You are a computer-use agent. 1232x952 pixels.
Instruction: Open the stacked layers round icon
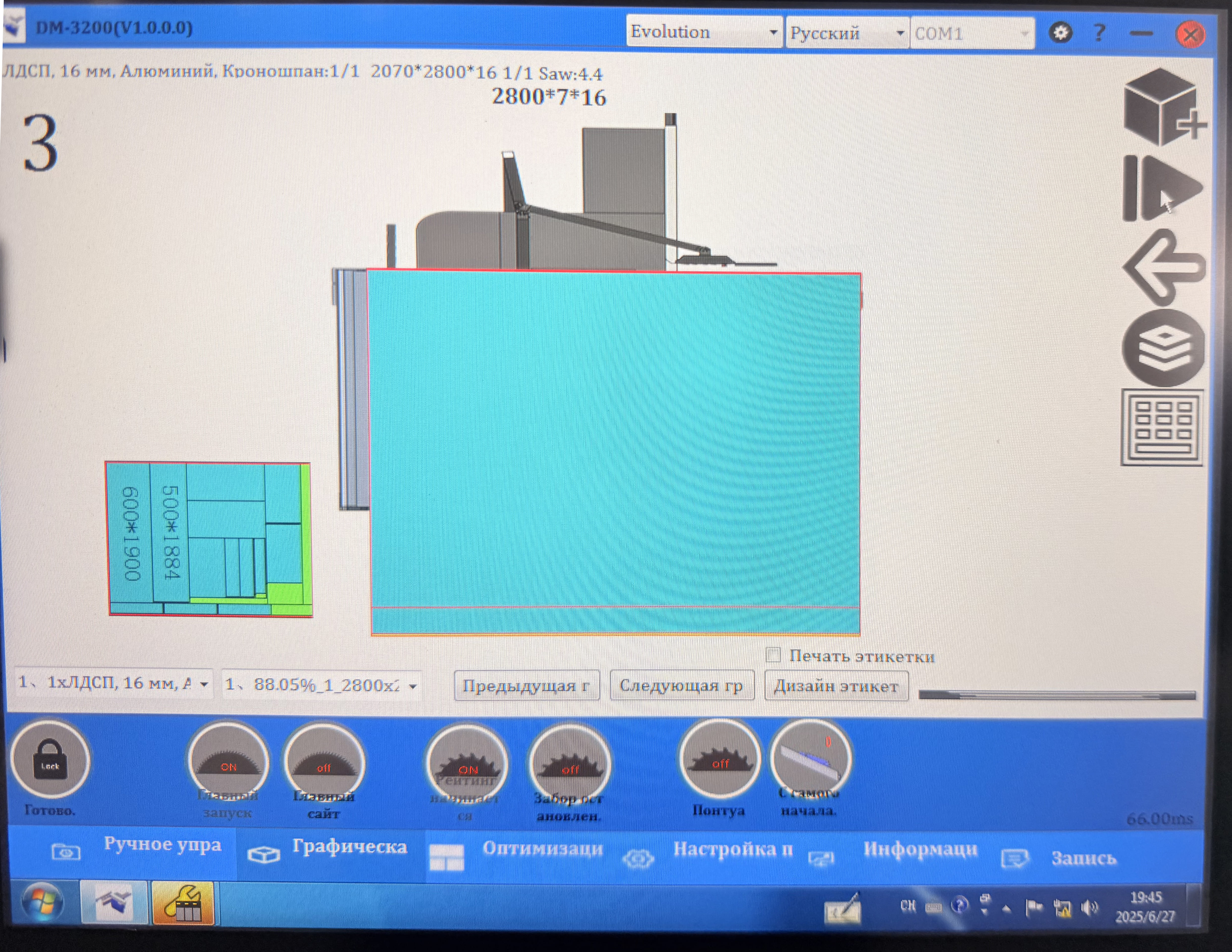point(1163,348)
